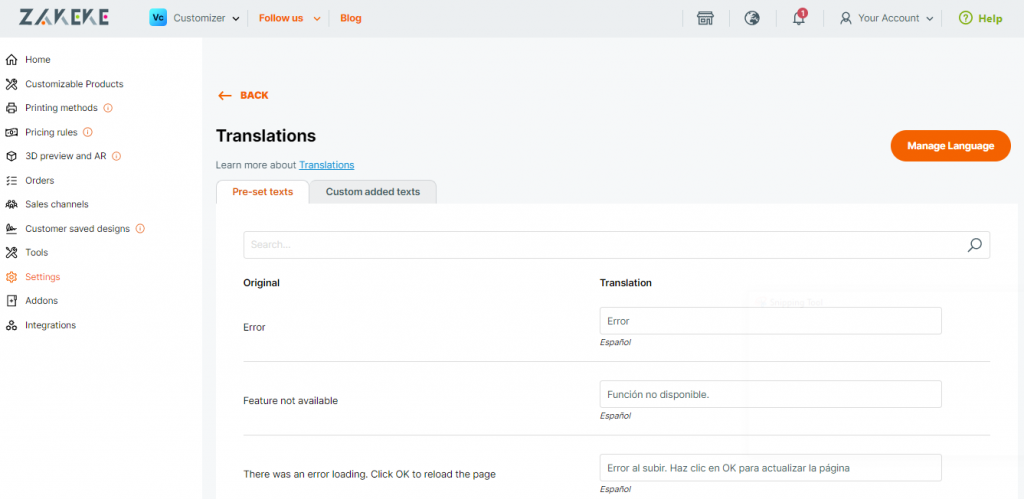
Task: Click the Search translations field
Action: [616, 245]
